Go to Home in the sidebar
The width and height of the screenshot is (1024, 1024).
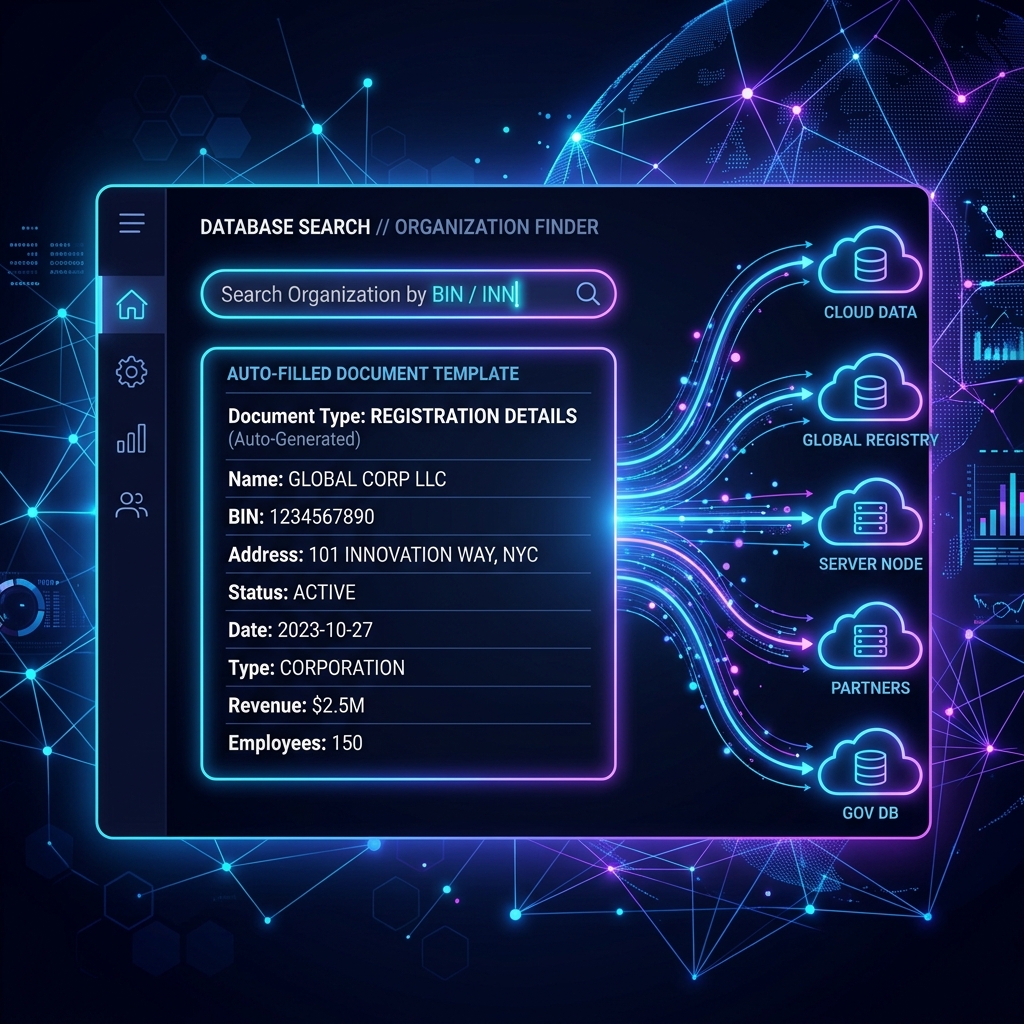click(131, 304)
